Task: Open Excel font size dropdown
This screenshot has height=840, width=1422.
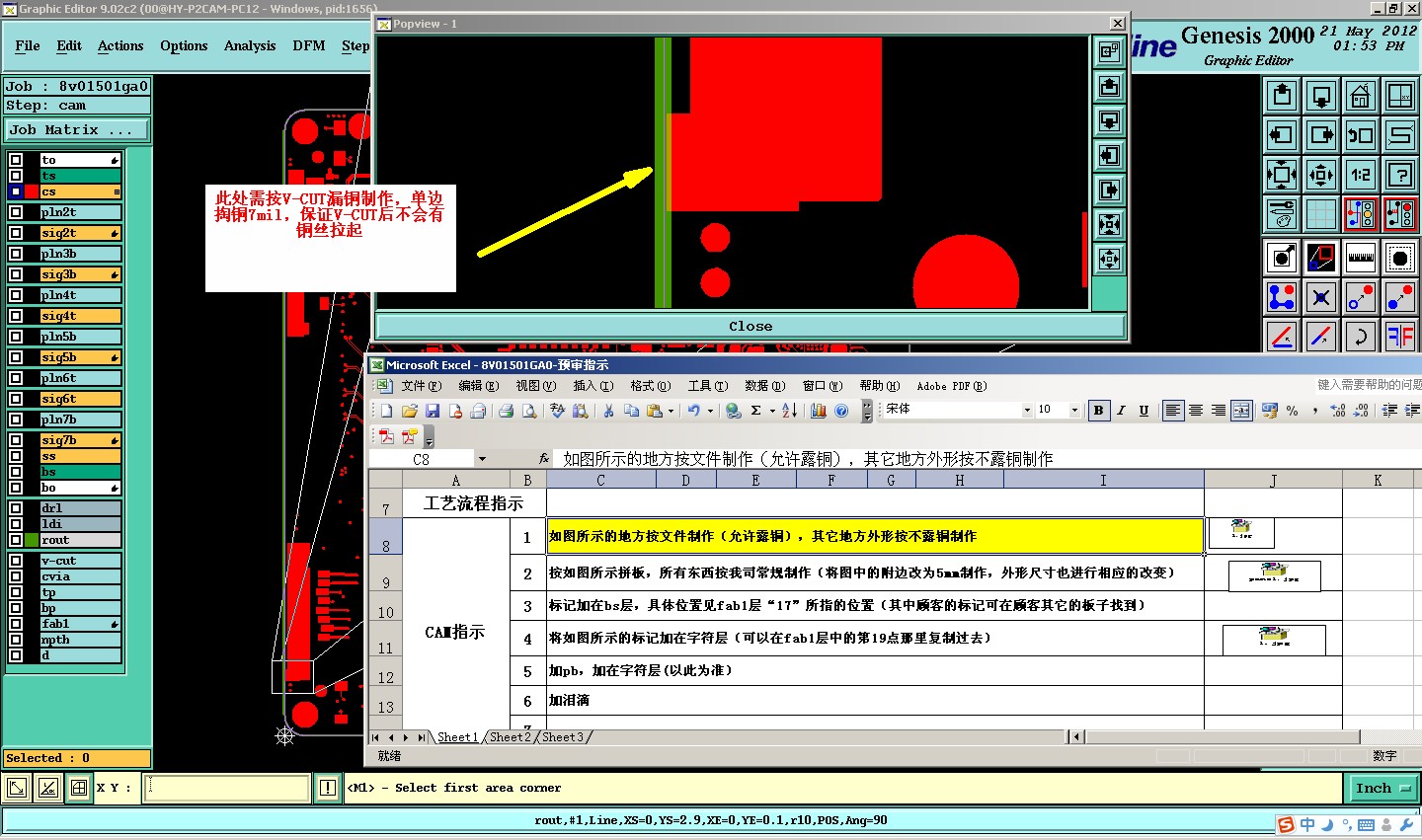Action: 1074,410
